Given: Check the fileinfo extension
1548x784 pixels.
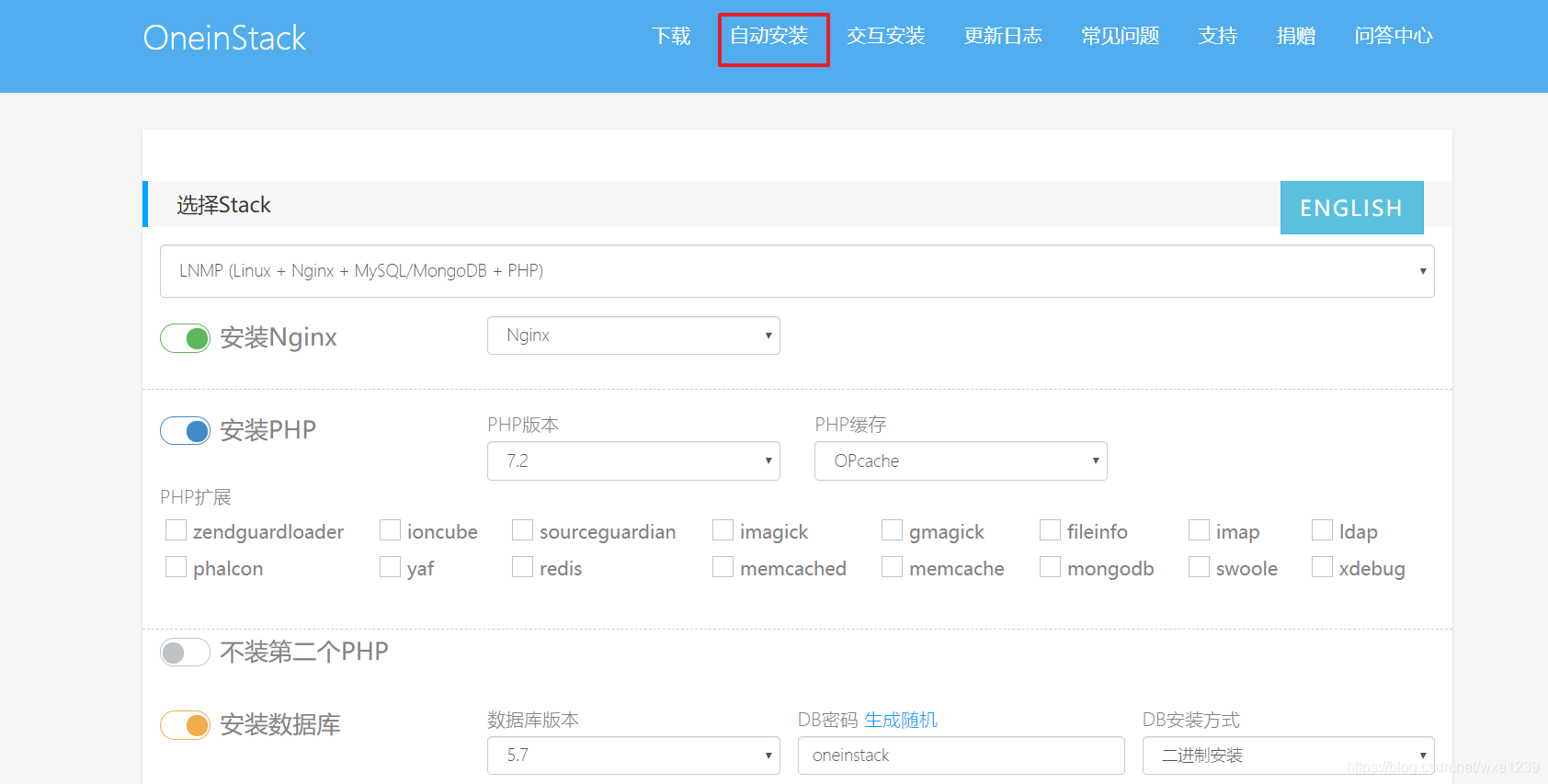Looking at the screenshot, I should (1050, 530).
